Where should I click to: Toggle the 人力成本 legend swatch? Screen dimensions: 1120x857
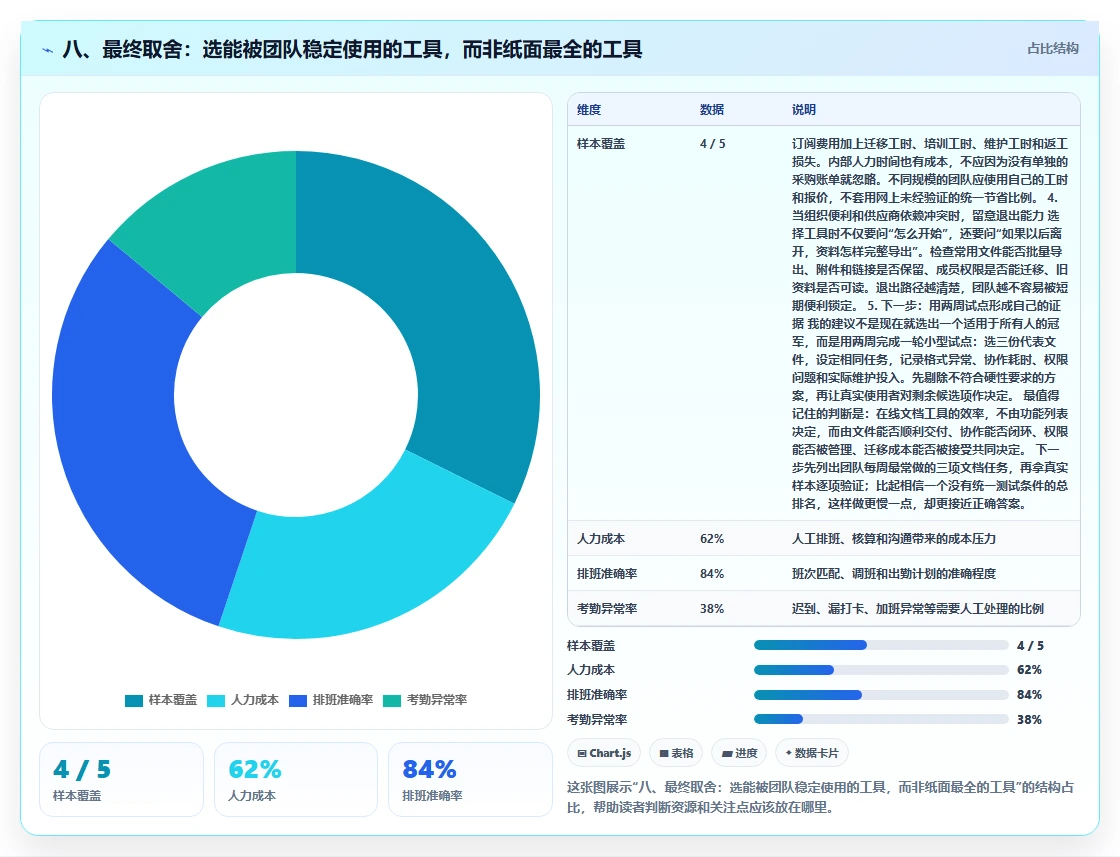tap(216, 701)
